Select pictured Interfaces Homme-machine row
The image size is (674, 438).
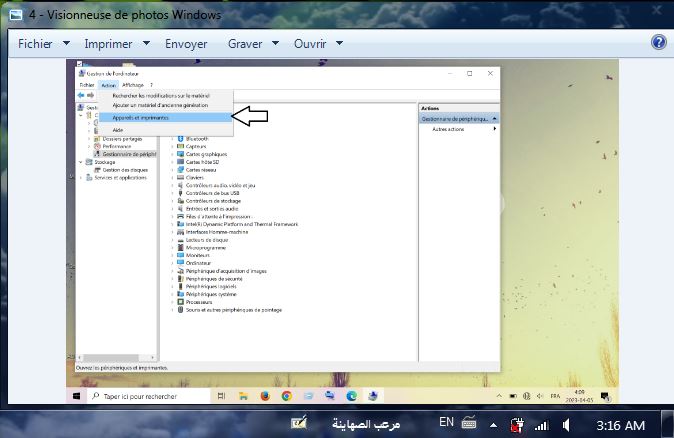[x=212, y=232]
